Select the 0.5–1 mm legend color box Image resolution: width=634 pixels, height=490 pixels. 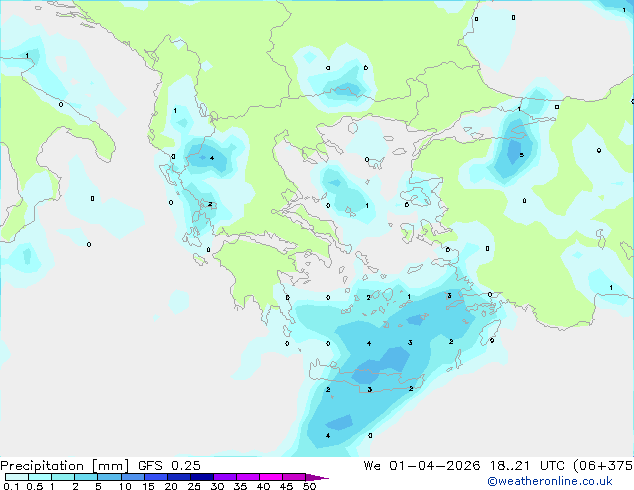click(40, 477)
